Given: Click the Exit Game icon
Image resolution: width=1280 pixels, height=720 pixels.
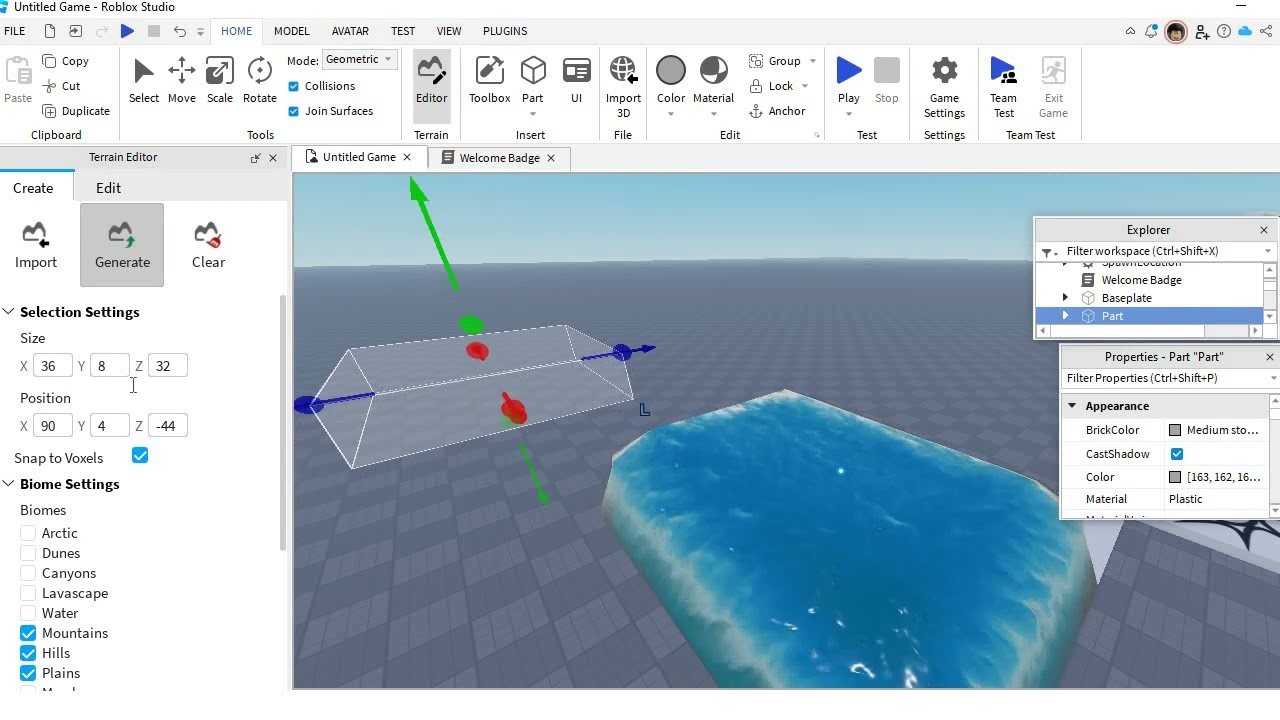Looking at the screenshot, I should coord(1053,71).
